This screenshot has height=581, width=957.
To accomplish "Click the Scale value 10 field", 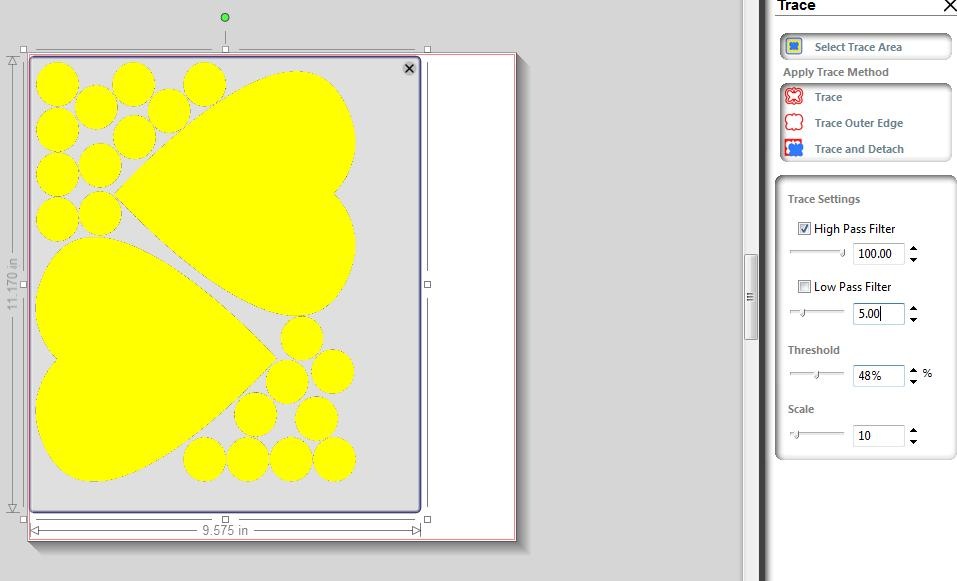I will (x=878, y=436).
